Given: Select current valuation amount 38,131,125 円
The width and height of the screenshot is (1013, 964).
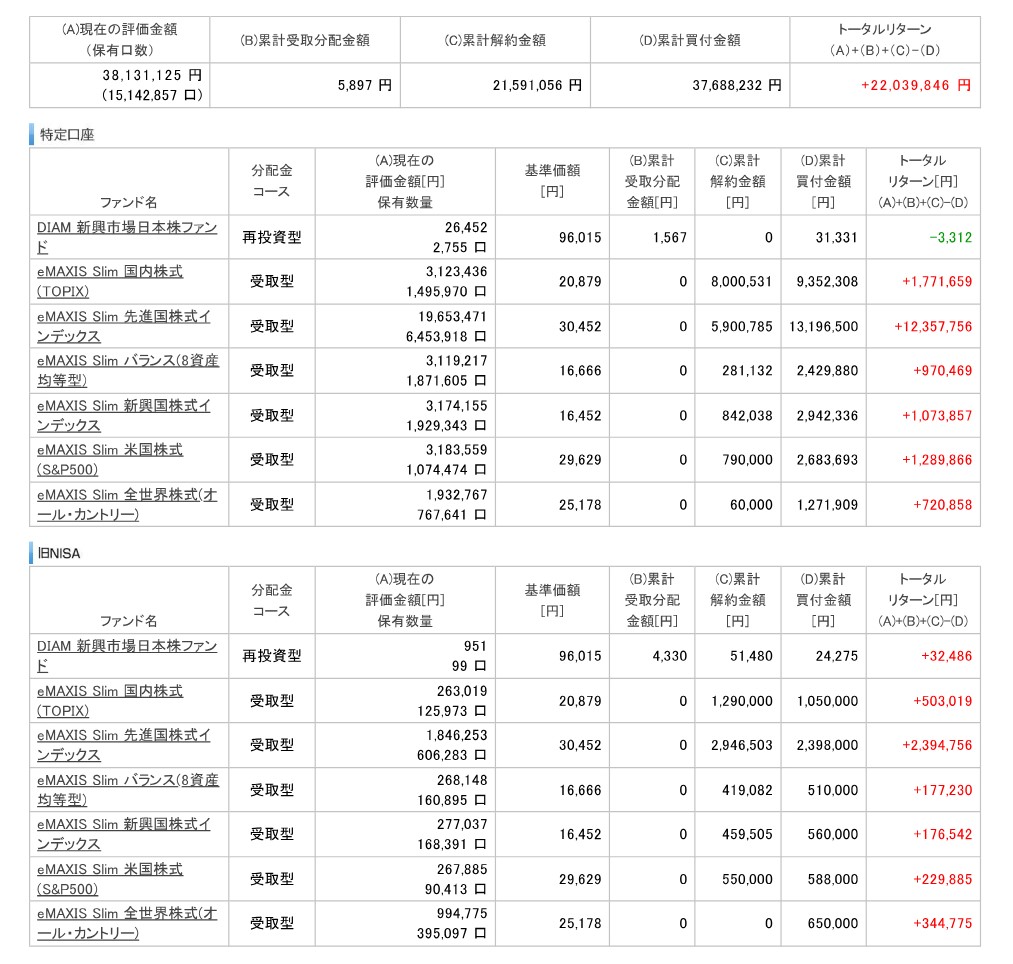Looking at the screenshot, I should (x=152, y=76).
